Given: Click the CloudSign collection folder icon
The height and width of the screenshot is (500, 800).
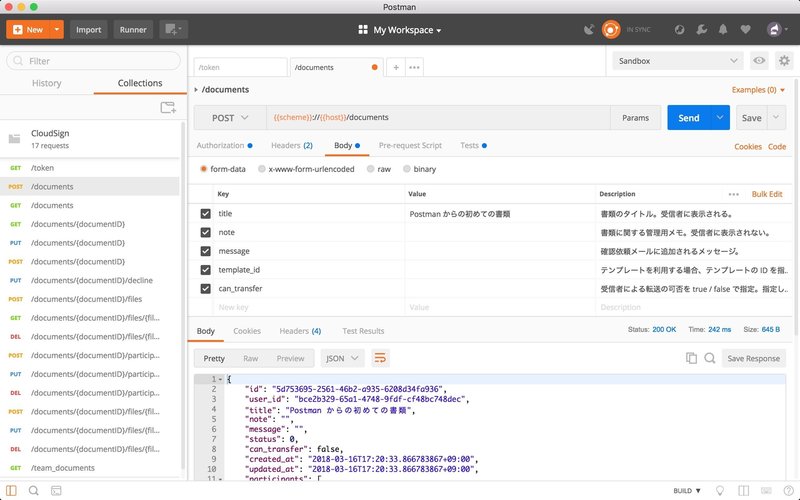Looking at the screenshot, I should [15, 138].
